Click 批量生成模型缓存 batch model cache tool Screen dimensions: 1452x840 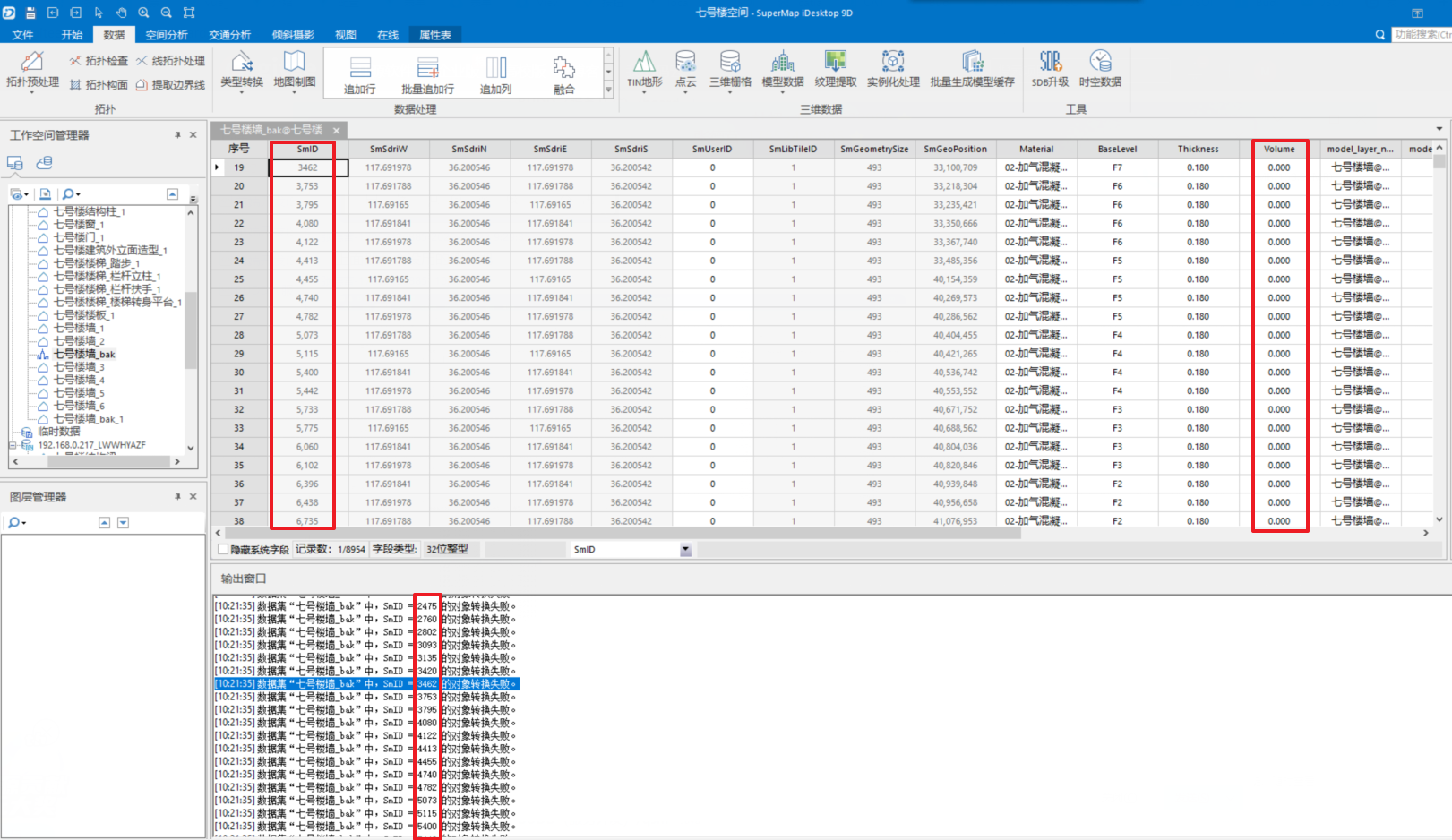(972, 70)
